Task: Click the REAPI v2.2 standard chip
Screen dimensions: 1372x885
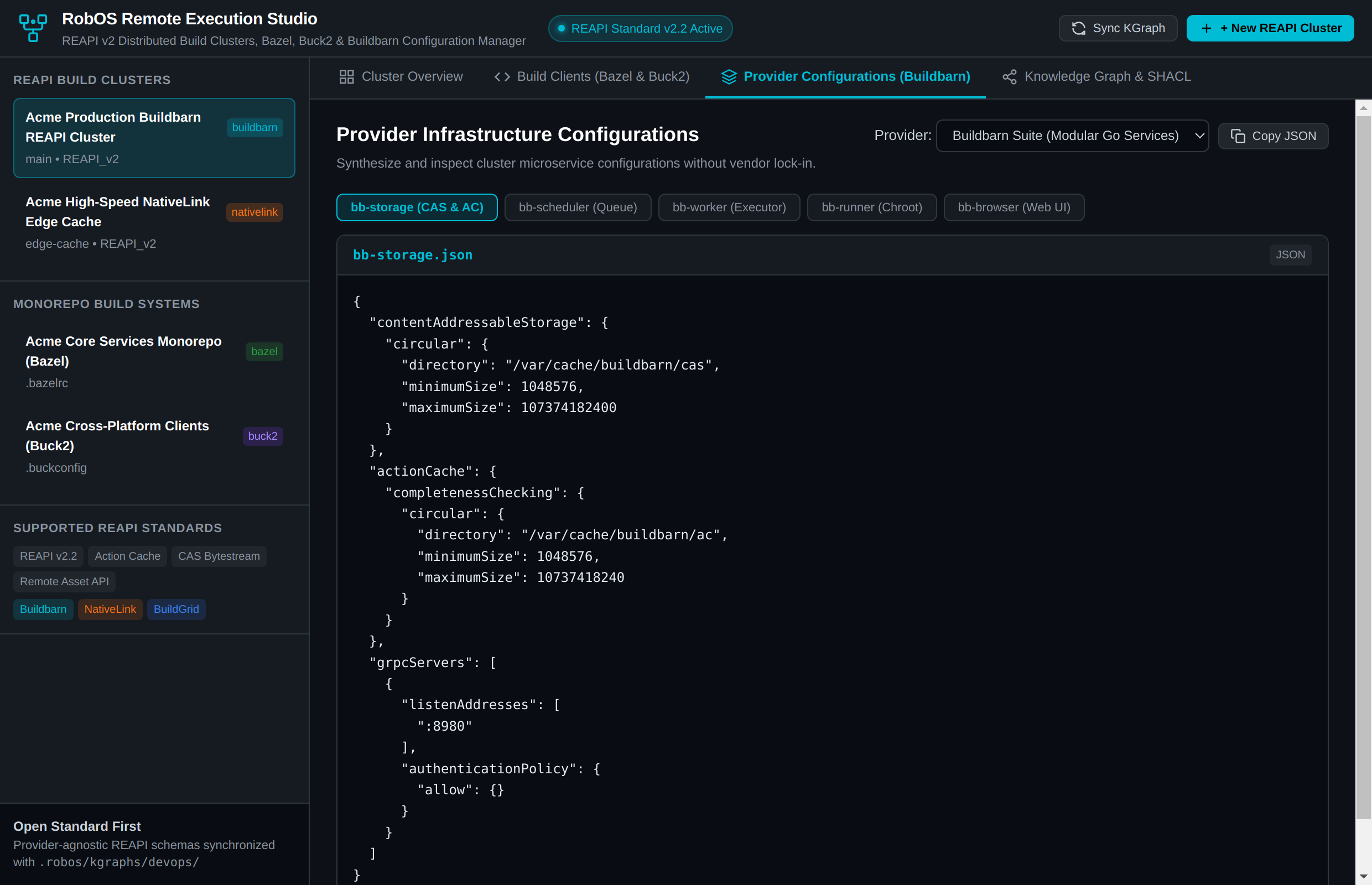Action: click(48, 556)
